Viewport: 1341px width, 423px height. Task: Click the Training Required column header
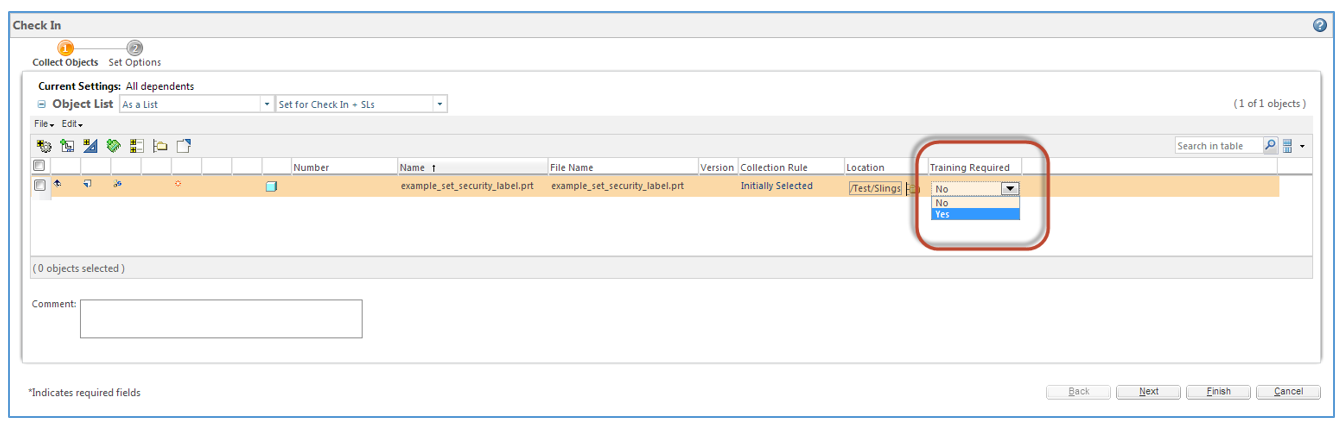point(975,167)
